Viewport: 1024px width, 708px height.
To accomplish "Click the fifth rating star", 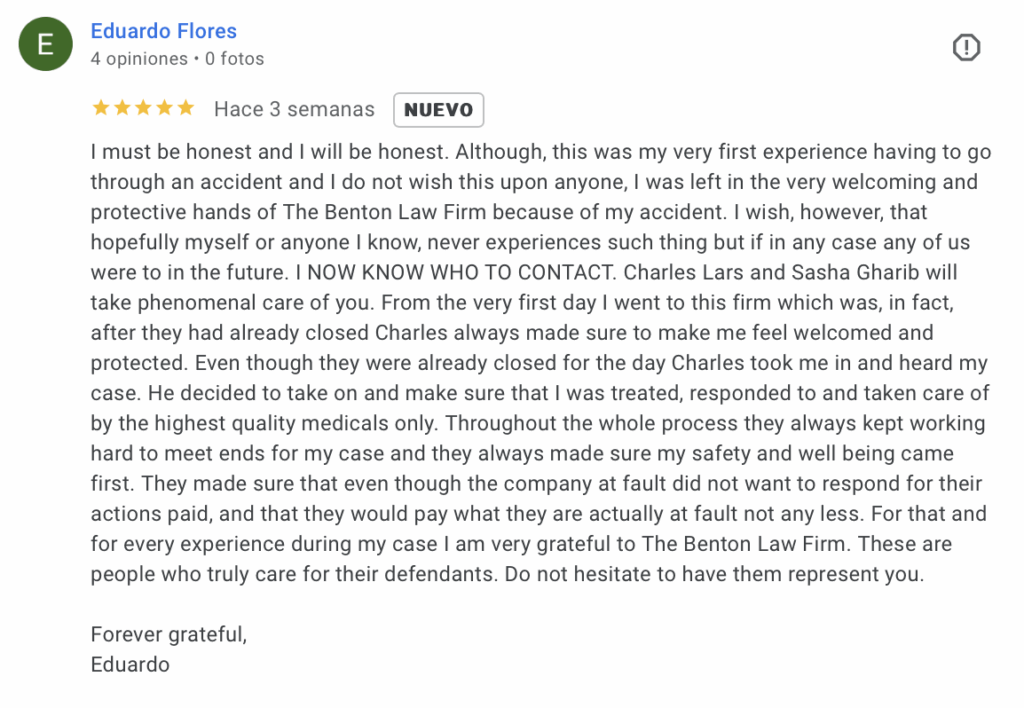I will [x=186, y=108].
